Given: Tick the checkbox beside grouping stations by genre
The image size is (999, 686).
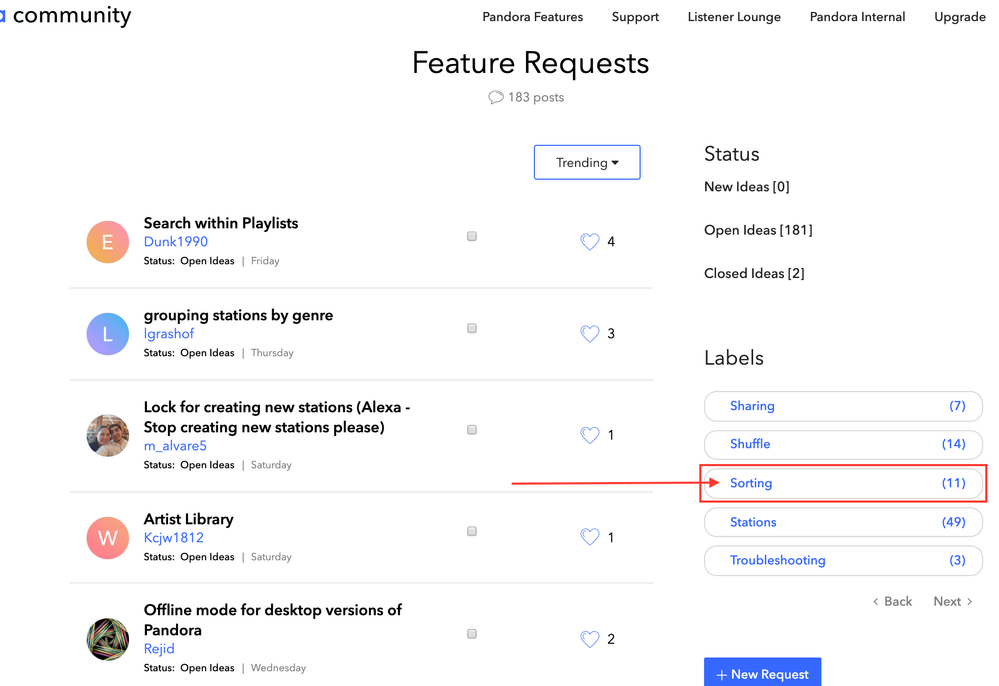Looking at the screenshot, I should click(471, 328).
